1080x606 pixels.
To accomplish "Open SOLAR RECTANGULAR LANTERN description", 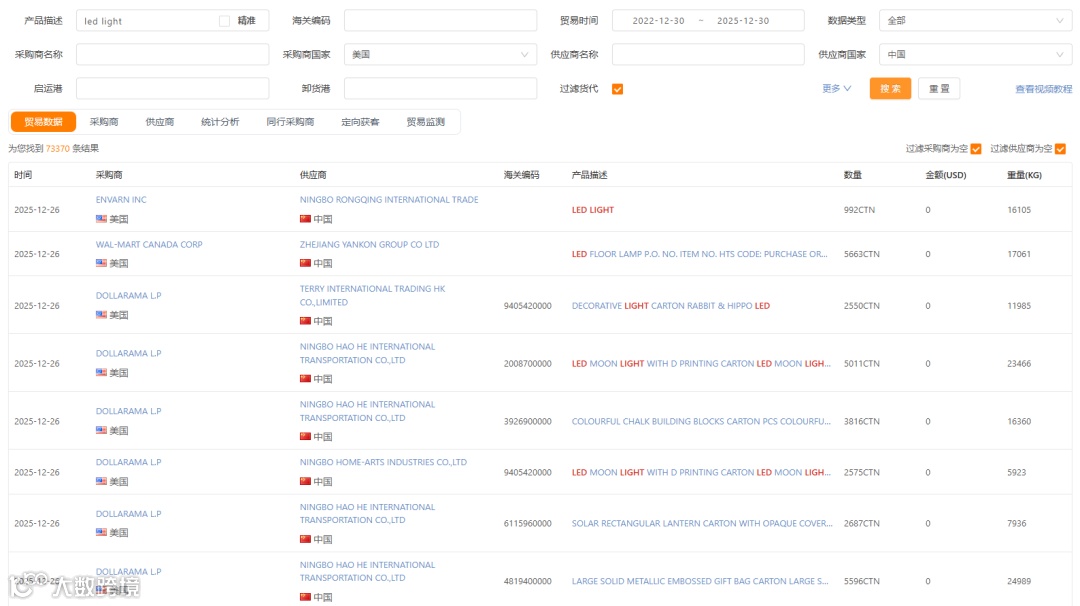I will pos(702,523).
